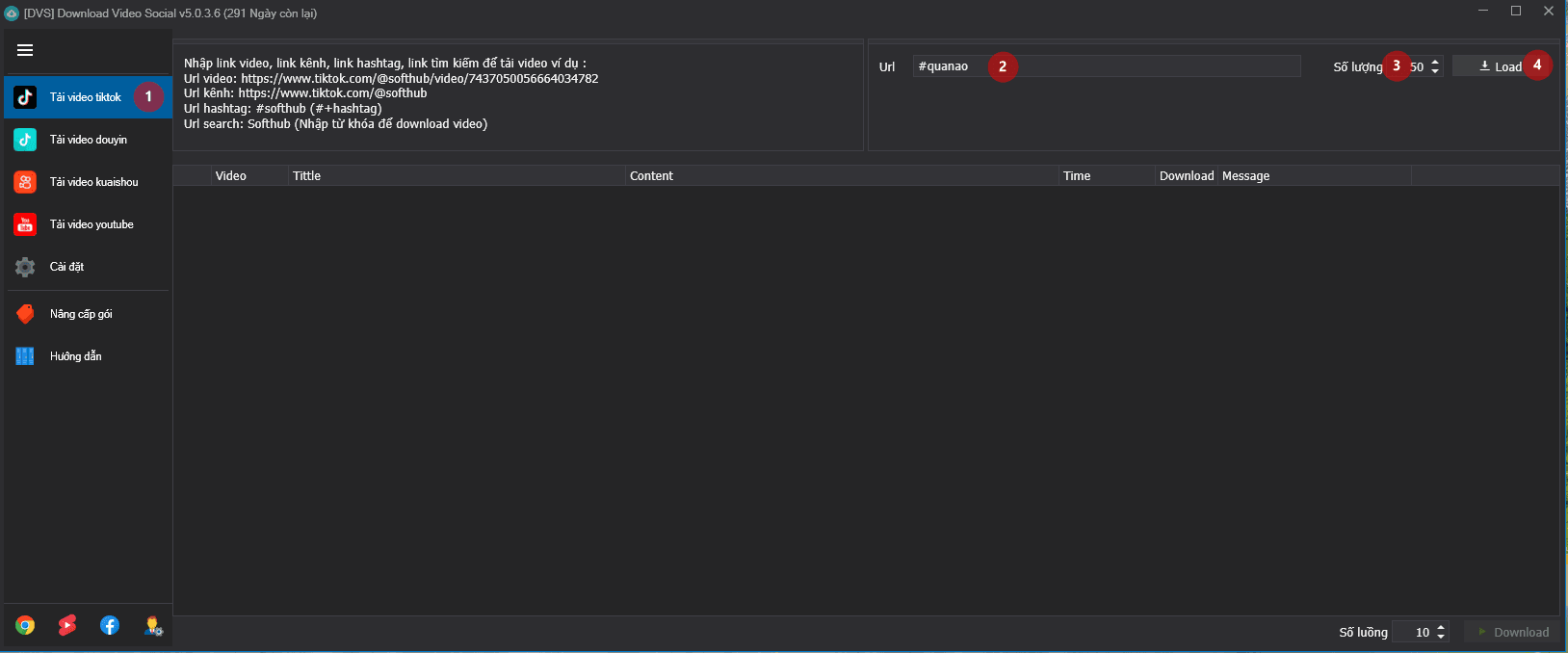1568x653 pixels.
Task: Click the Download button at bottom
Action: pos(1512,633)
